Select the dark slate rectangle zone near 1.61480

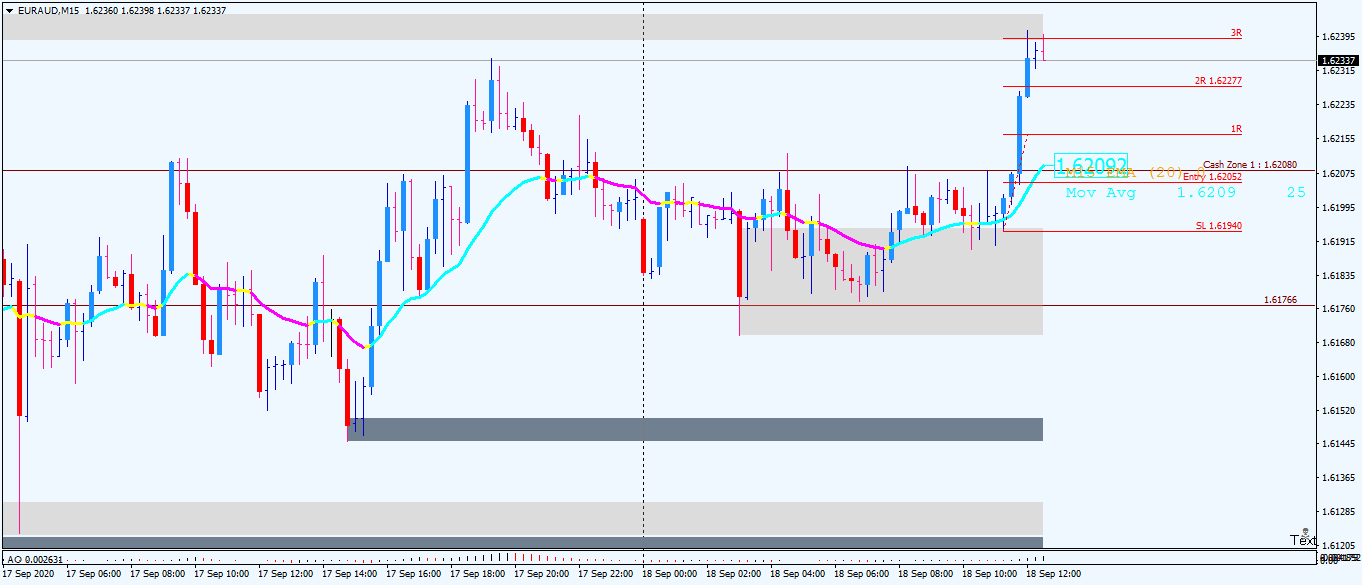pos(695,429)
